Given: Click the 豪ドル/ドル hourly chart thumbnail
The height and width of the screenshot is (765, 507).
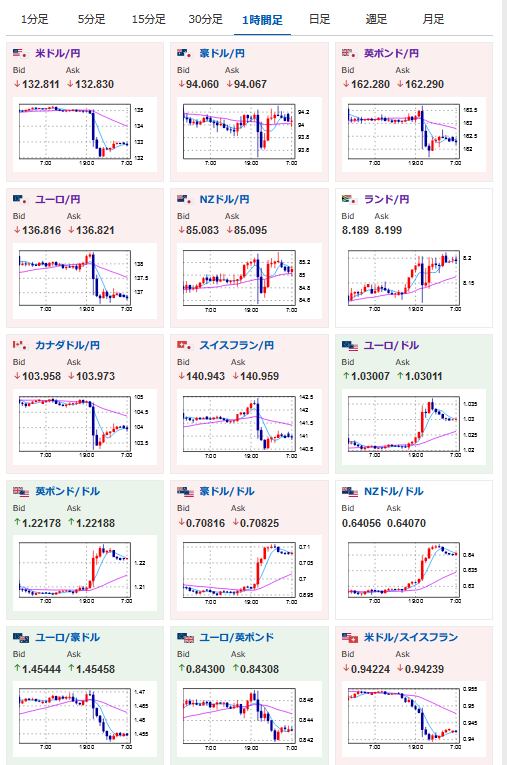Looking at the screenshot, I should (x=249, y=573).
